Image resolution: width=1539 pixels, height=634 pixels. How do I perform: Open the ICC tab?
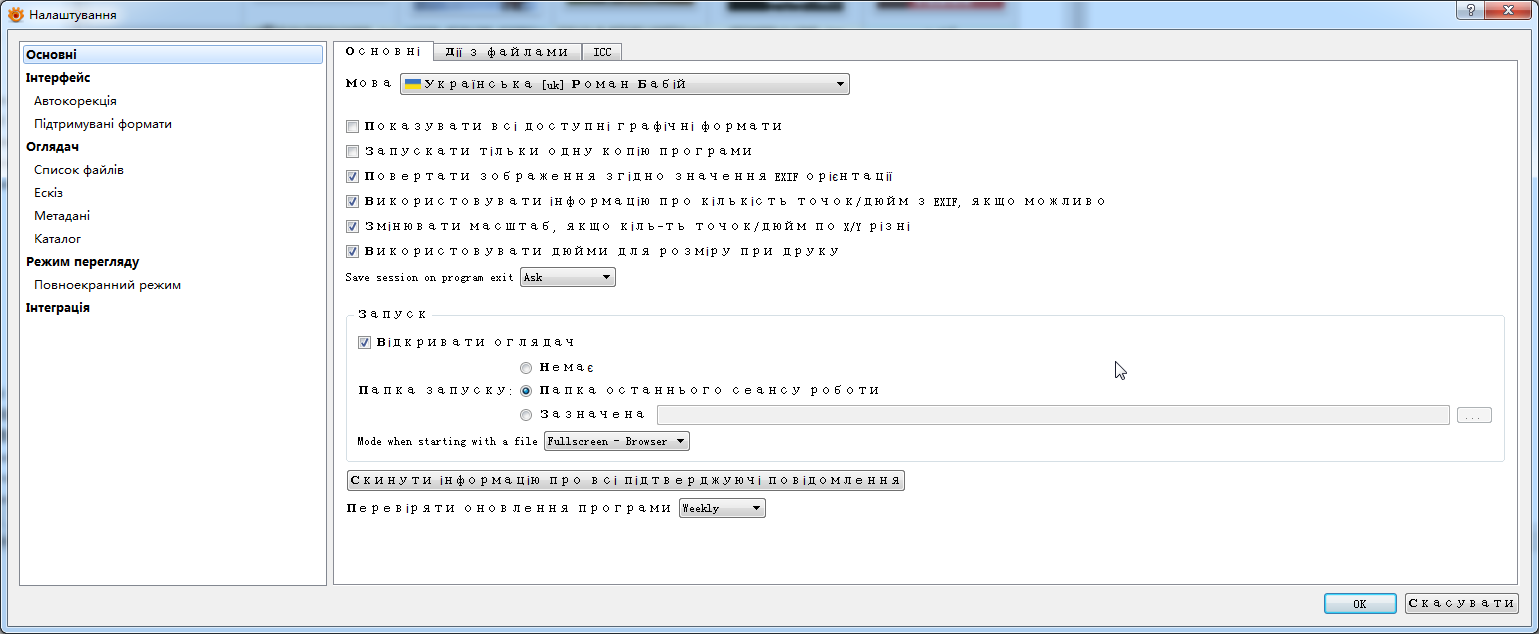(602, 52)
